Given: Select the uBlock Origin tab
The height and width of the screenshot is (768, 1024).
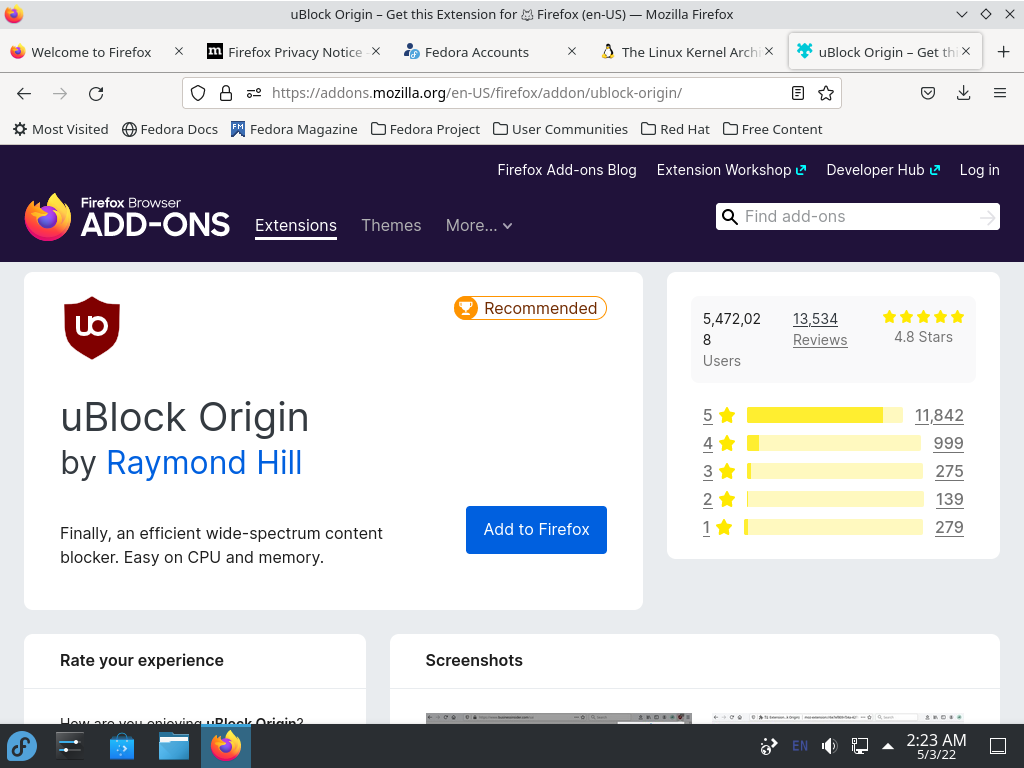Looking at the screenshot, I should [x=884, y=52].
